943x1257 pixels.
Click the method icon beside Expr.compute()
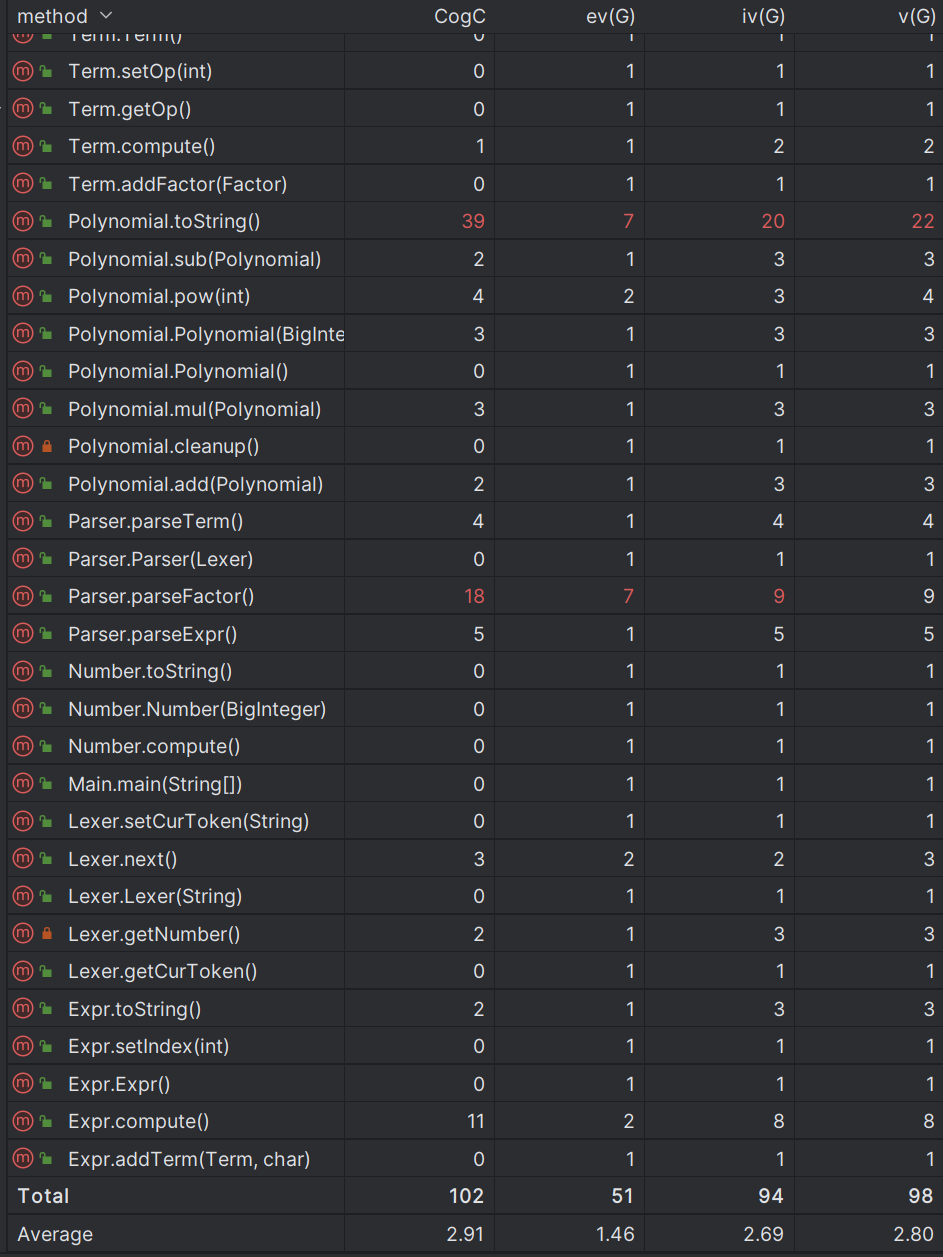[x=22, y=1121]
